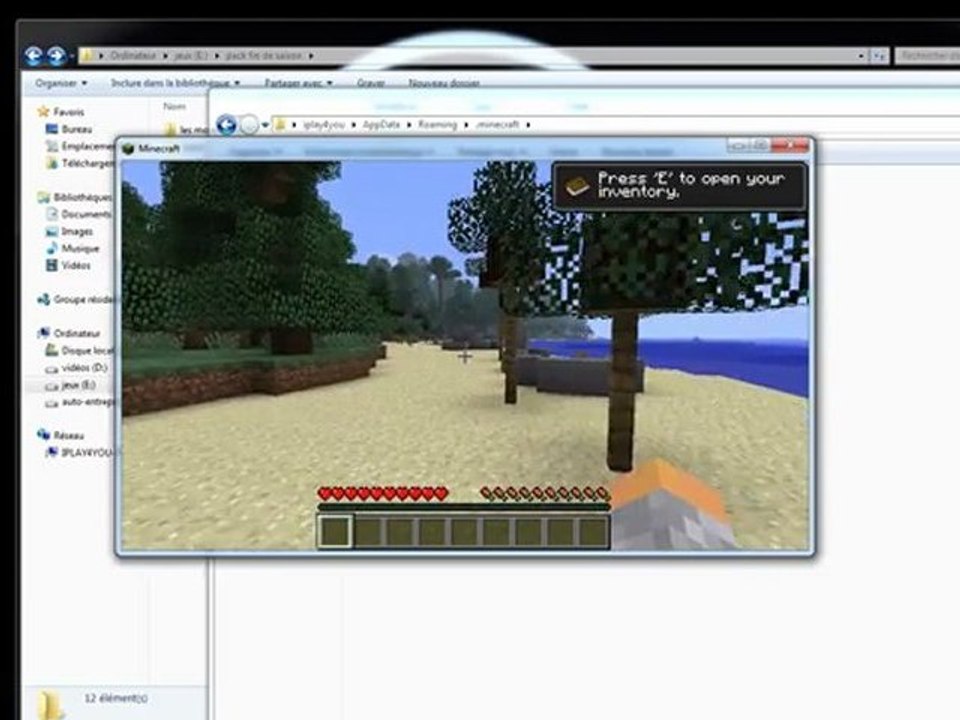Viewport: 960px width, 720px height.
Task: Select the first highlighted hotbar slot
Action: (x=336, y=531)
